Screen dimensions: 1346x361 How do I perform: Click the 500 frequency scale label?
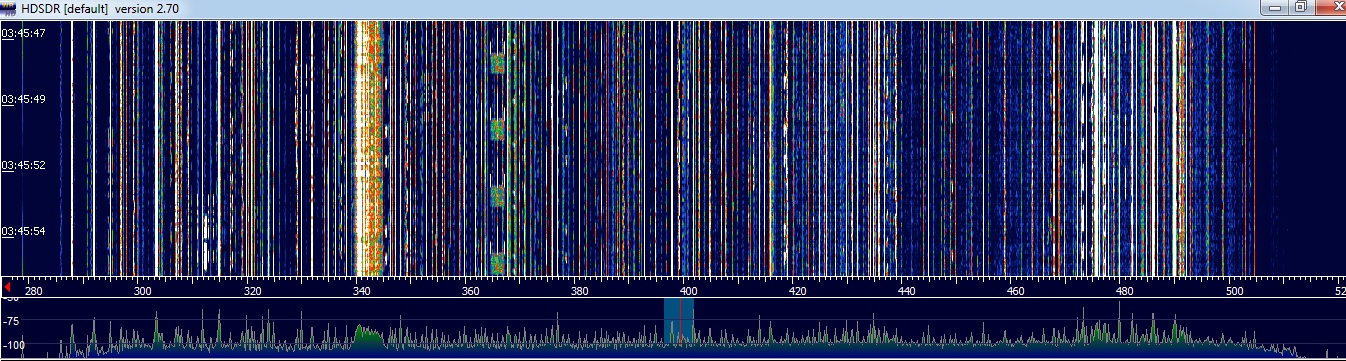point(1234,291)
